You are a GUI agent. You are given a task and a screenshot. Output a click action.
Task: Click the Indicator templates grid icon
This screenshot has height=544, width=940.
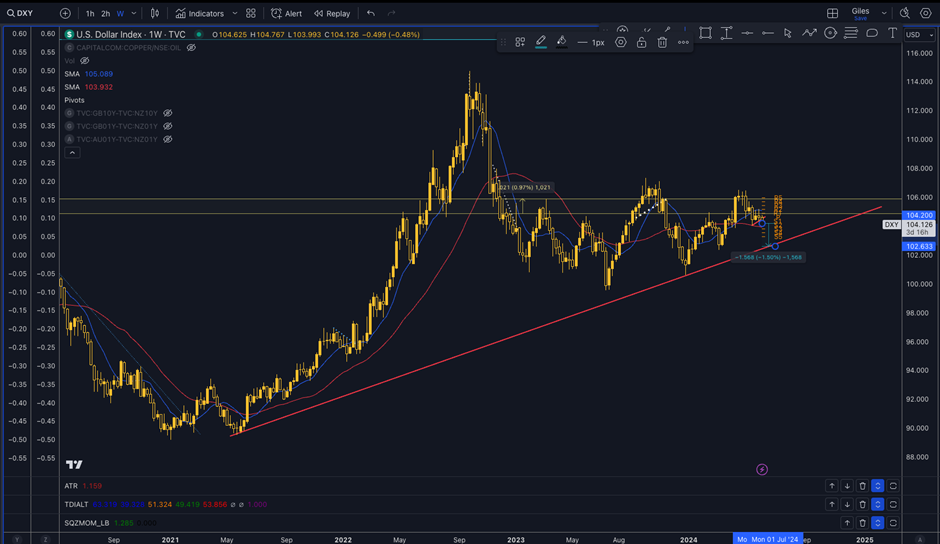tap(251, 14)
